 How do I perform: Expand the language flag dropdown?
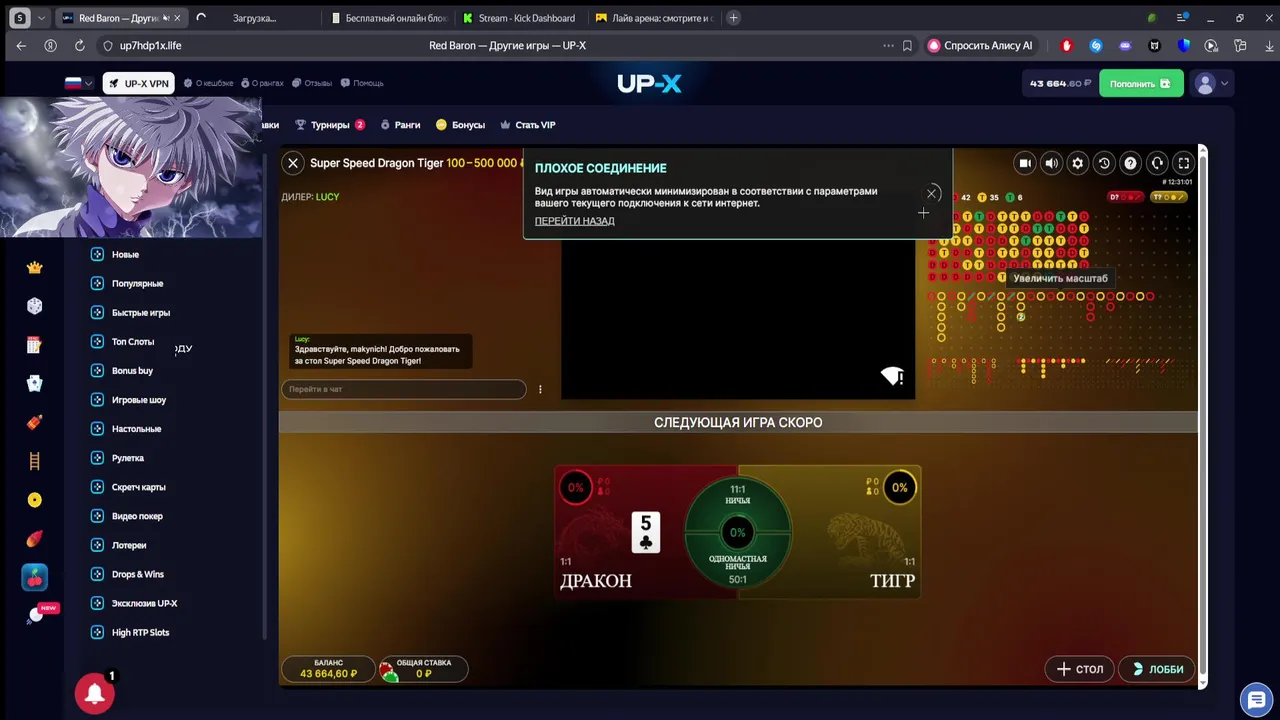point(79,83)
